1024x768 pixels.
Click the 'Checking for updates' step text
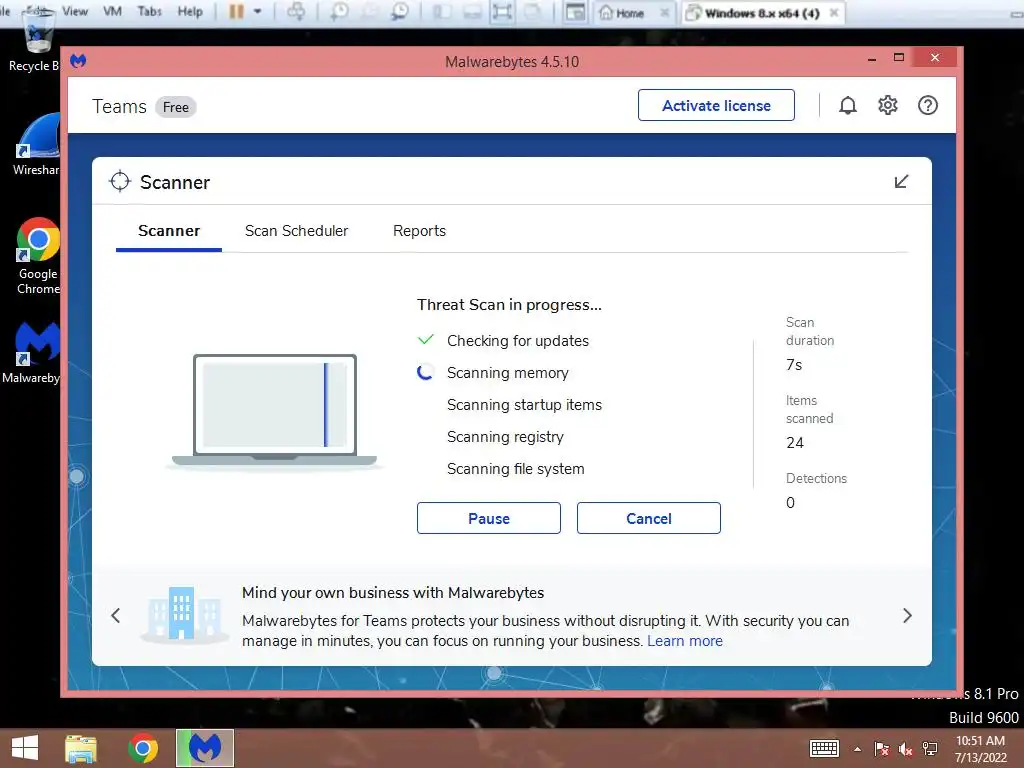point(517,340)
